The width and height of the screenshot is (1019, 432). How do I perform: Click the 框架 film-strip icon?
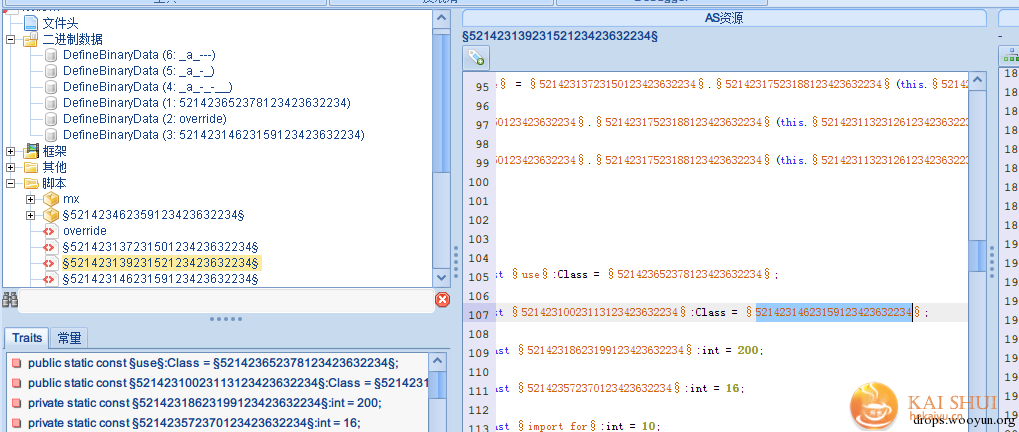coord(31,151)
